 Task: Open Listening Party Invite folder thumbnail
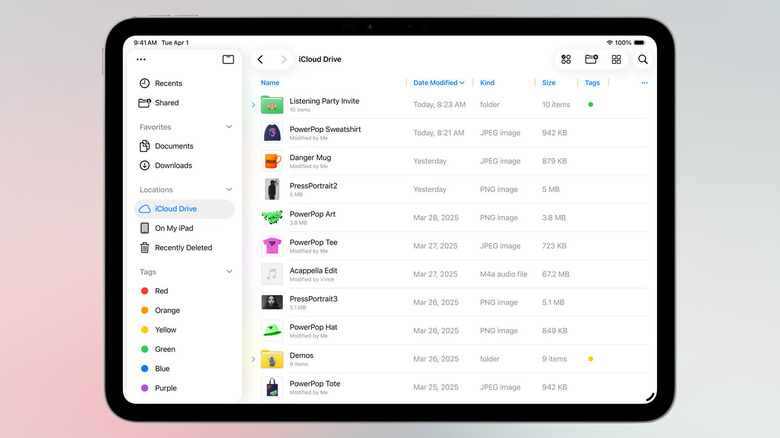272,105
